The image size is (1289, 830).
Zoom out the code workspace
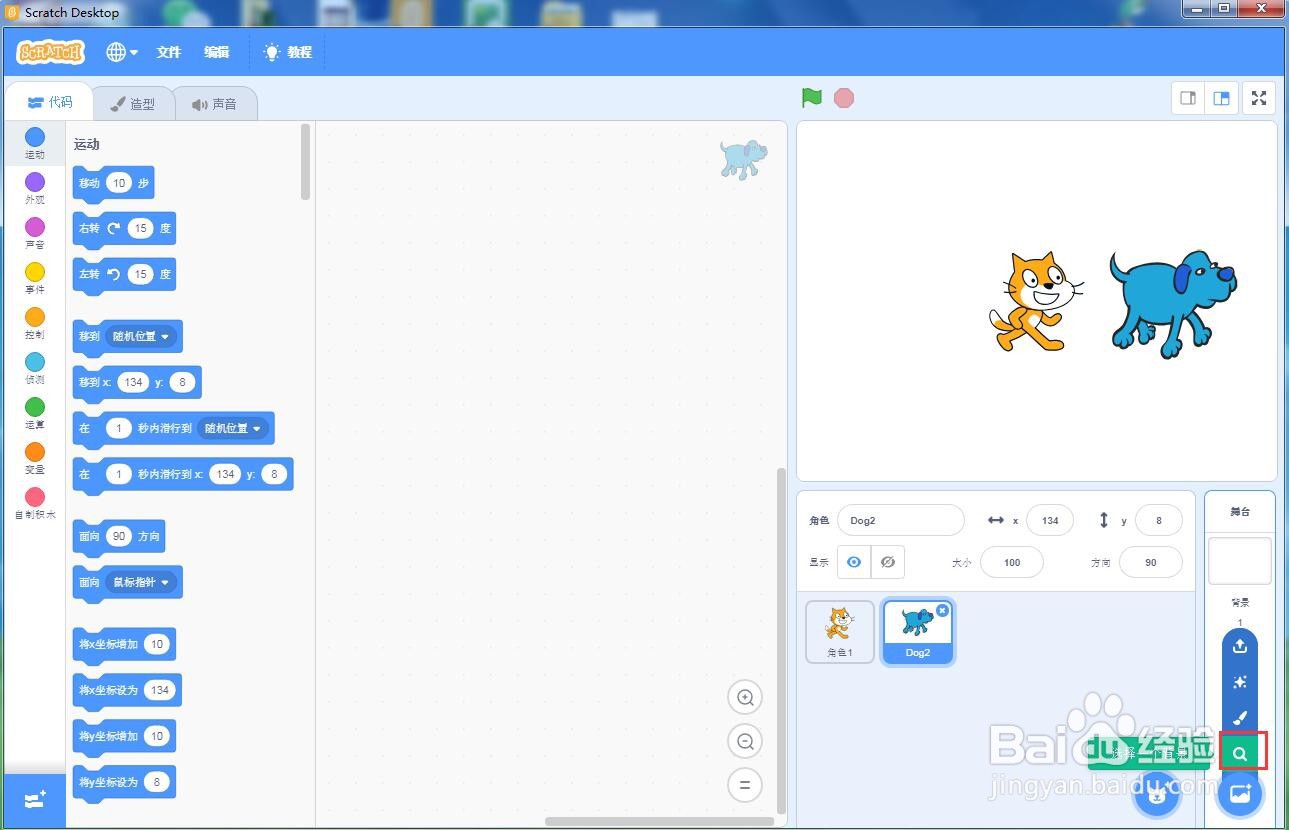click(745, 741)
